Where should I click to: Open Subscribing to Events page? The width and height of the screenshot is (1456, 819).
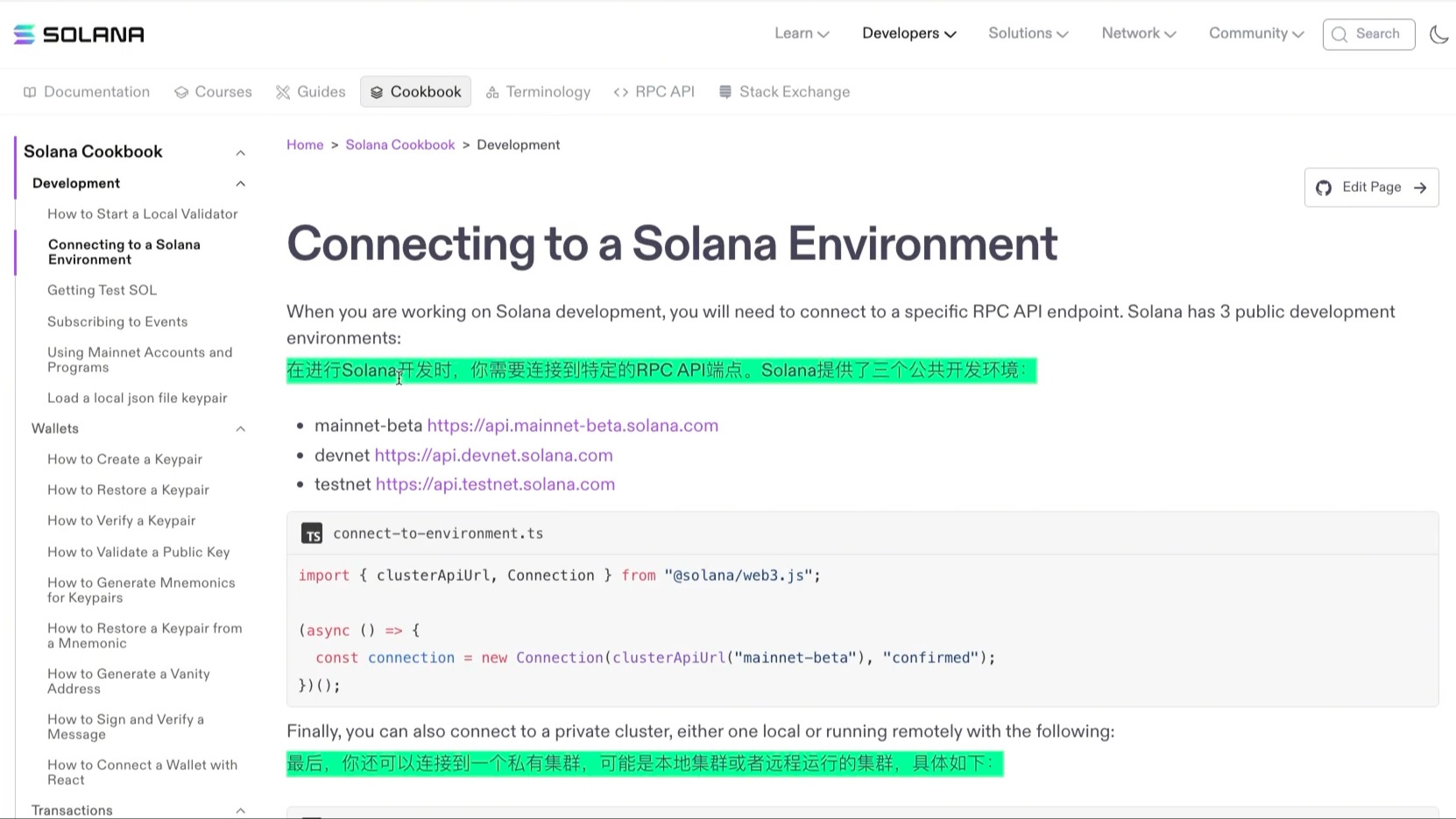click(117, 321)
